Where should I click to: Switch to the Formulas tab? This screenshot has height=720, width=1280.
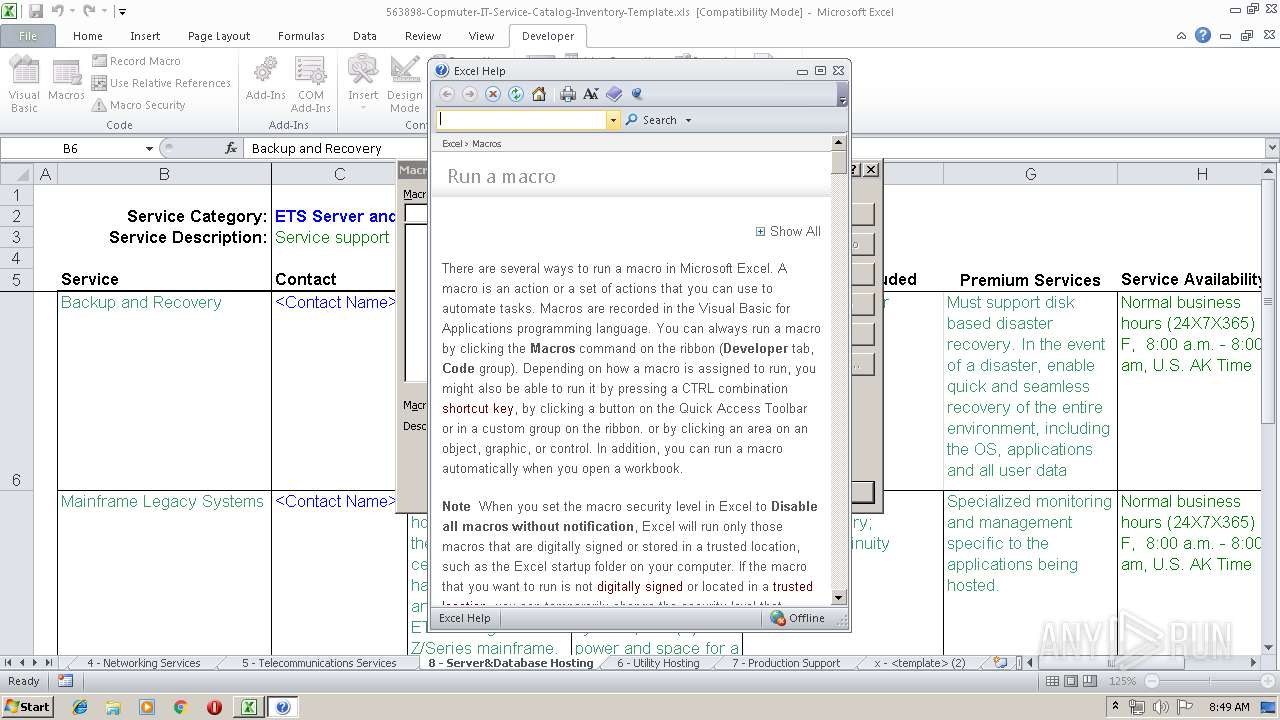pos(301,36)
